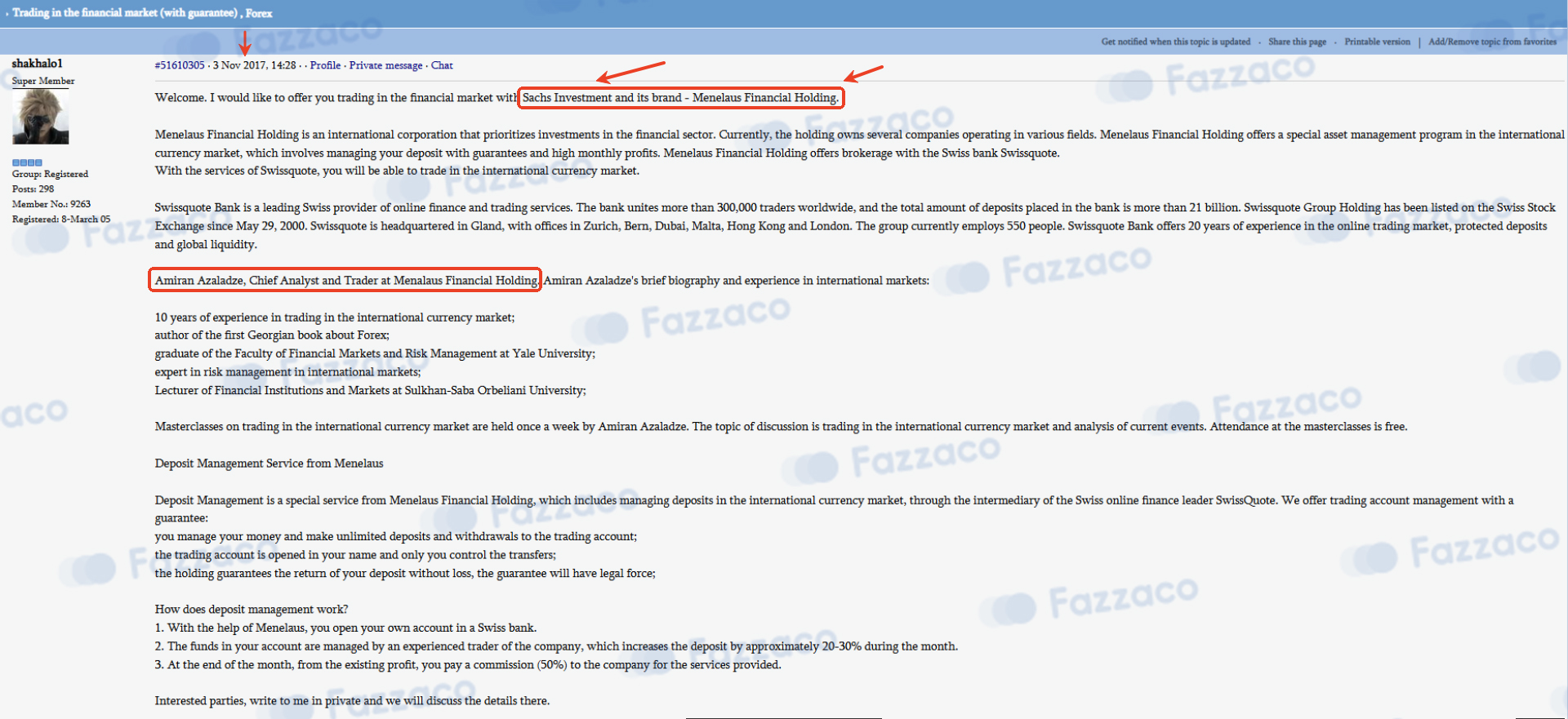The height and width of the screenshot is (719, 1568).
Task: Click '10 years of experience in trading' line
Action: [x=335, y=317]
